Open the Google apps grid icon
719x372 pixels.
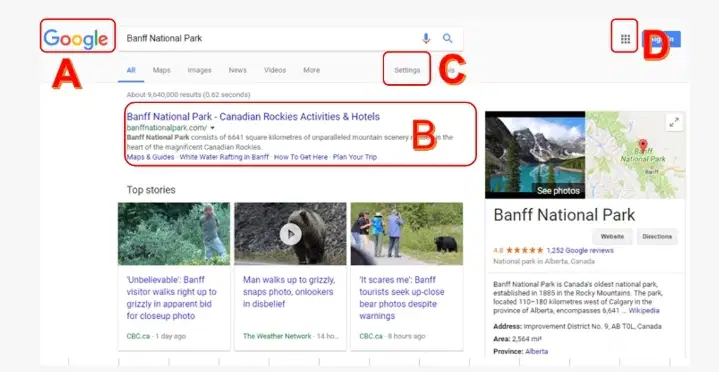point(625,39)
